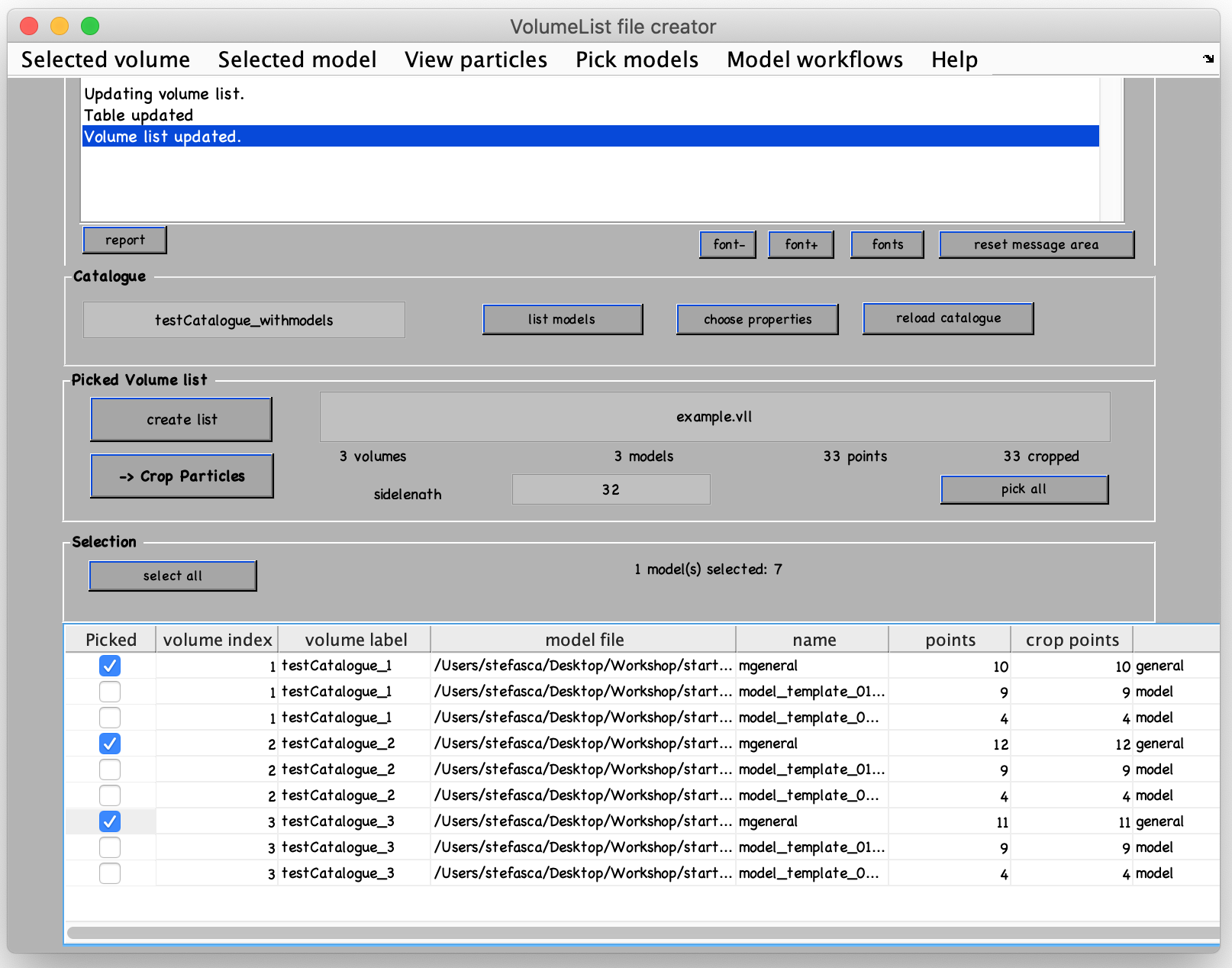Image resolution: width=1232 pixels, height=968 pixels.
Task: Click the '1 model(s) selected: 7' label
Action: coord(708,570)
